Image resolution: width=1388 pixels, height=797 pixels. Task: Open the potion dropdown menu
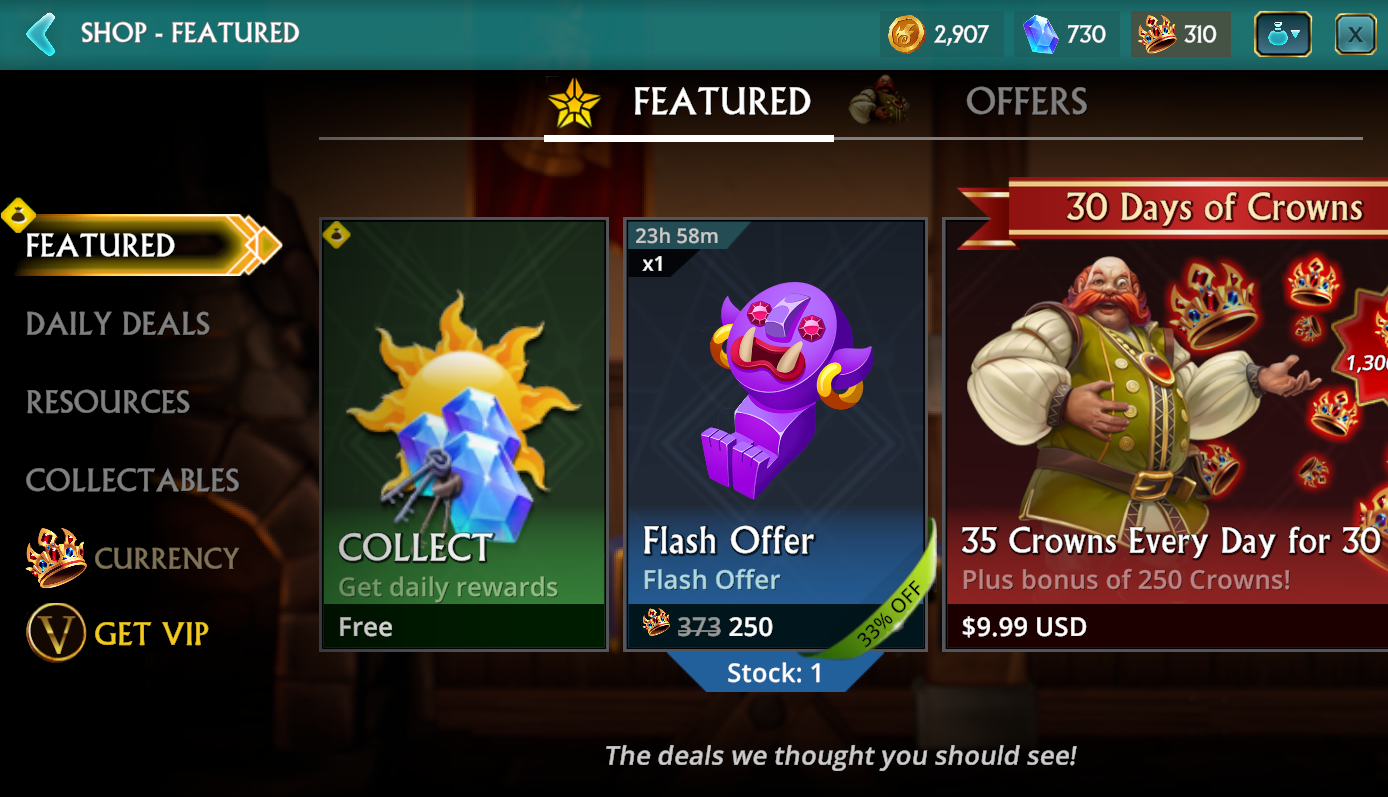point(1283,35)
